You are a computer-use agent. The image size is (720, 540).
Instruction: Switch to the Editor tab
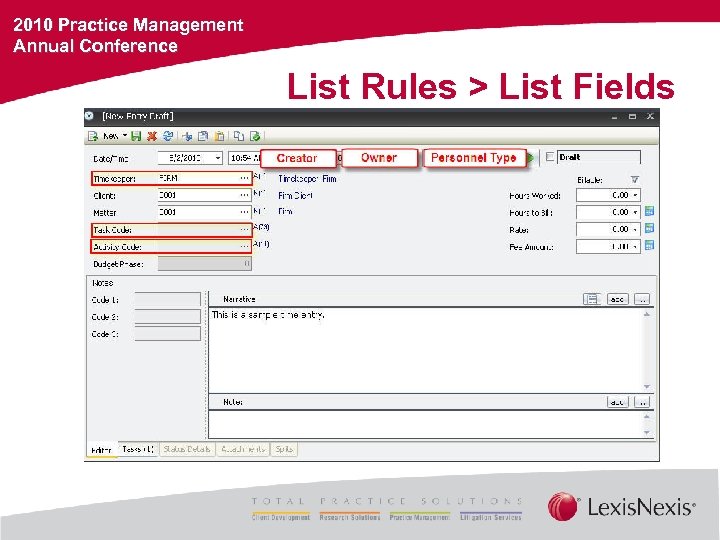click(x=101, y=450)
